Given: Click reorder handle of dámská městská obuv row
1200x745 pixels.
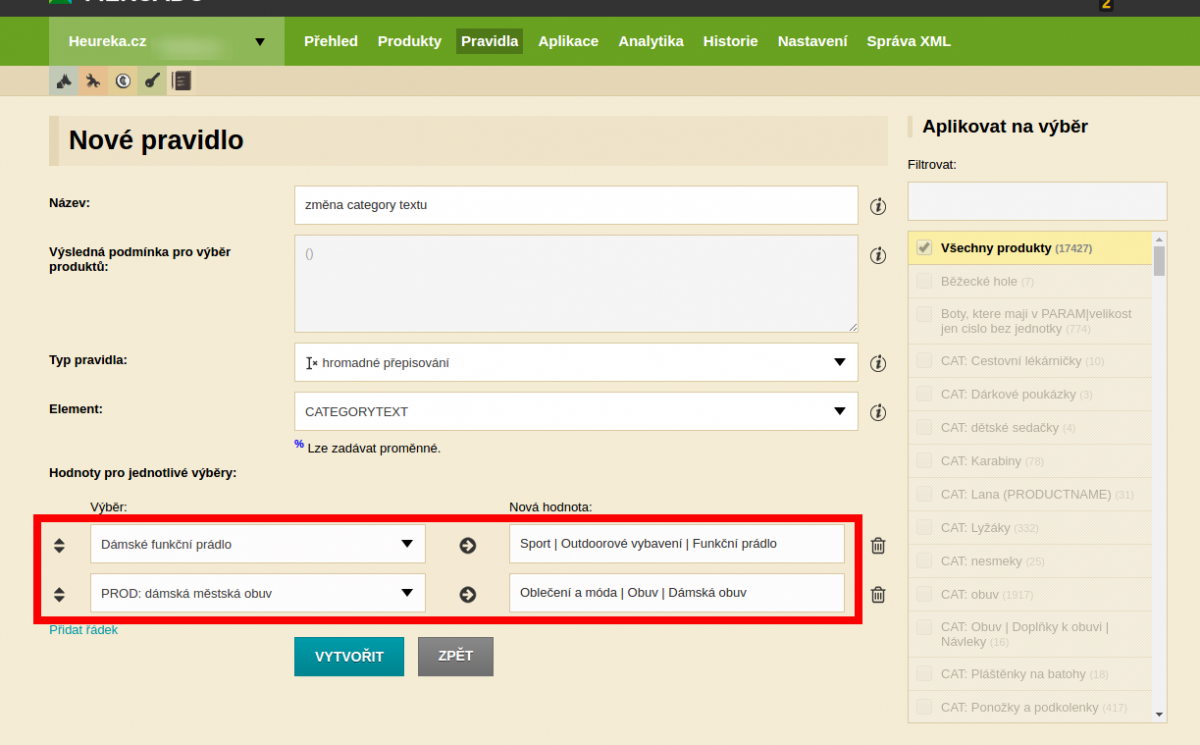Looking at the screenshot, I should pyautogui.click(x=59, y=594).
